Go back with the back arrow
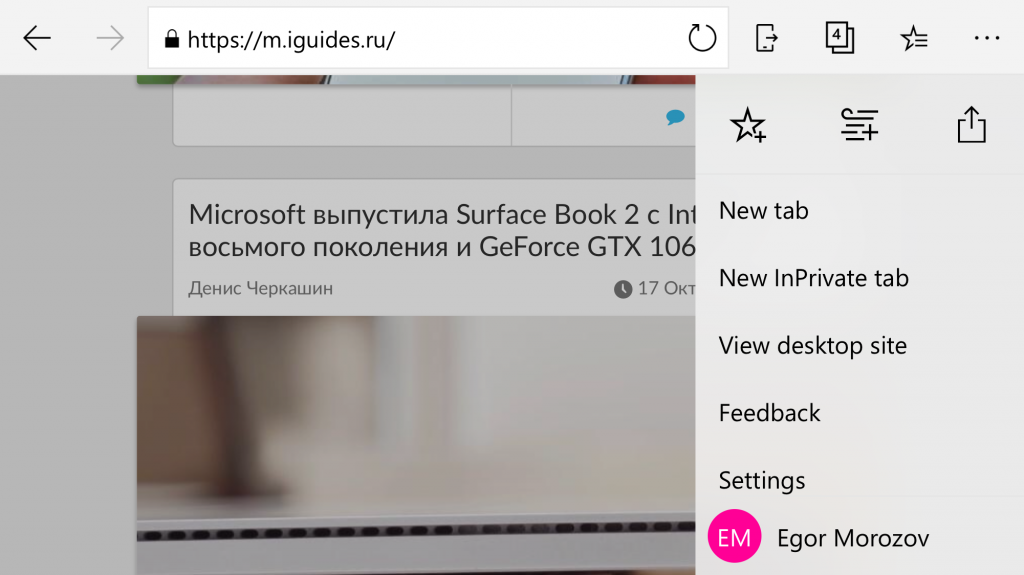Viewport: 1024px width, 575px height. click(x=37, y=39)
